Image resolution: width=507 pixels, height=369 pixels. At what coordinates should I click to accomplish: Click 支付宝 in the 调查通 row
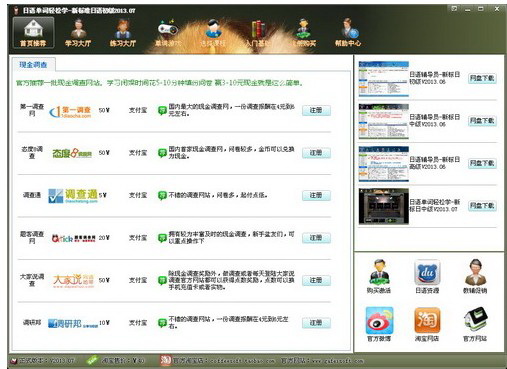coord(138,195)
